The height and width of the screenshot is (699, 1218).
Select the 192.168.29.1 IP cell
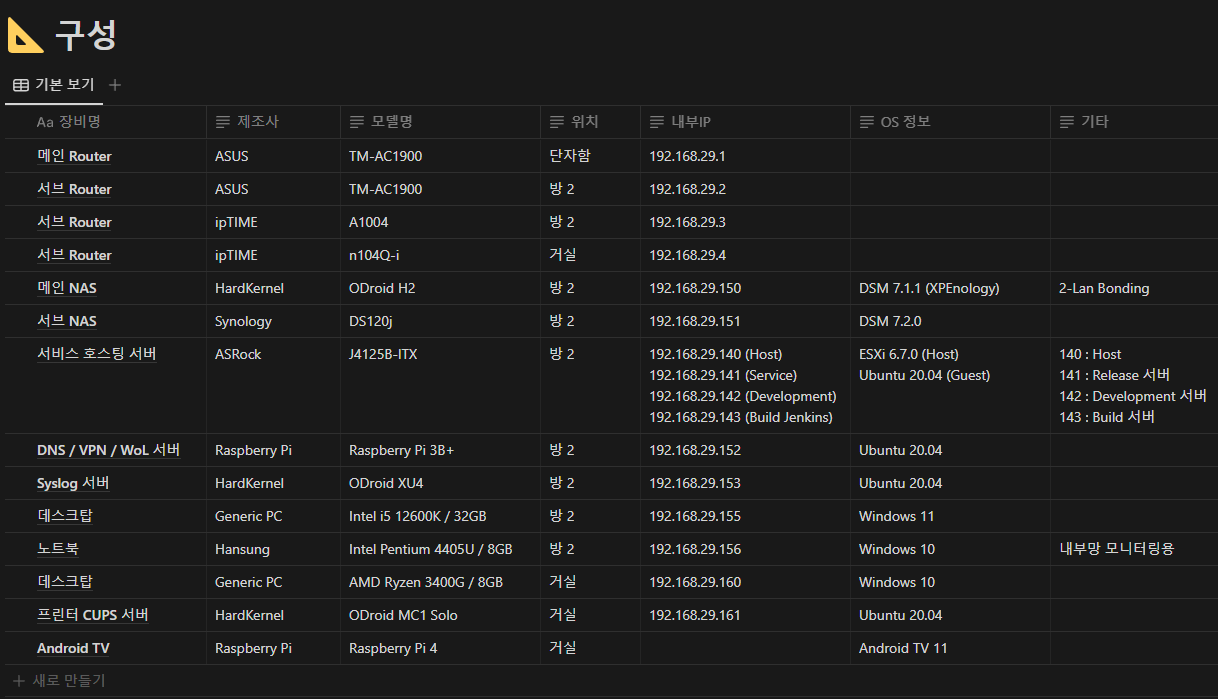point(745,155)
